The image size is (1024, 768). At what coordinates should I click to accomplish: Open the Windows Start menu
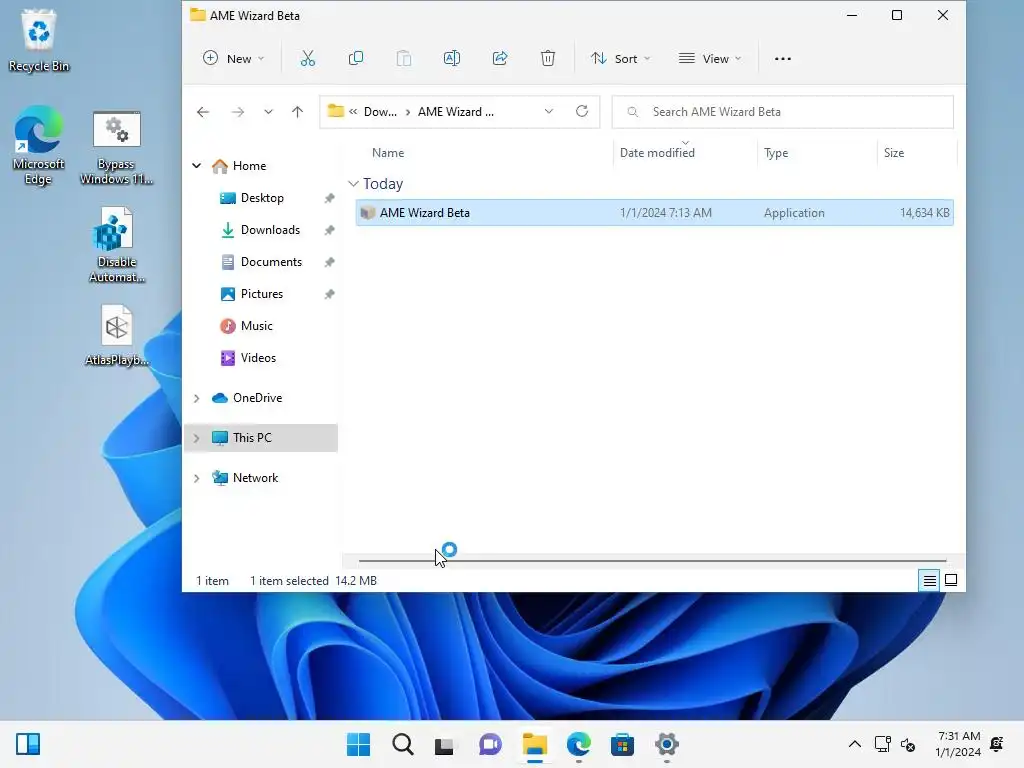point(358,744)
